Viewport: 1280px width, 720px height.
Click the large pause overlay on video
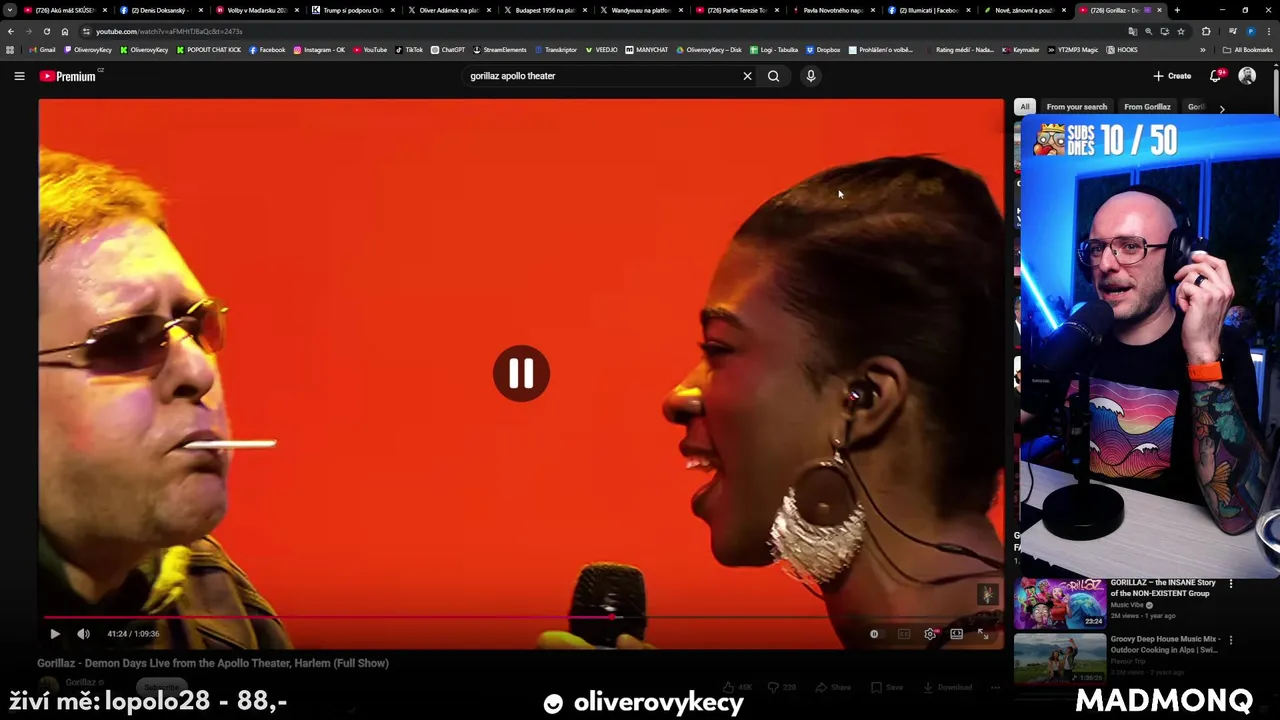coord(521,374)
